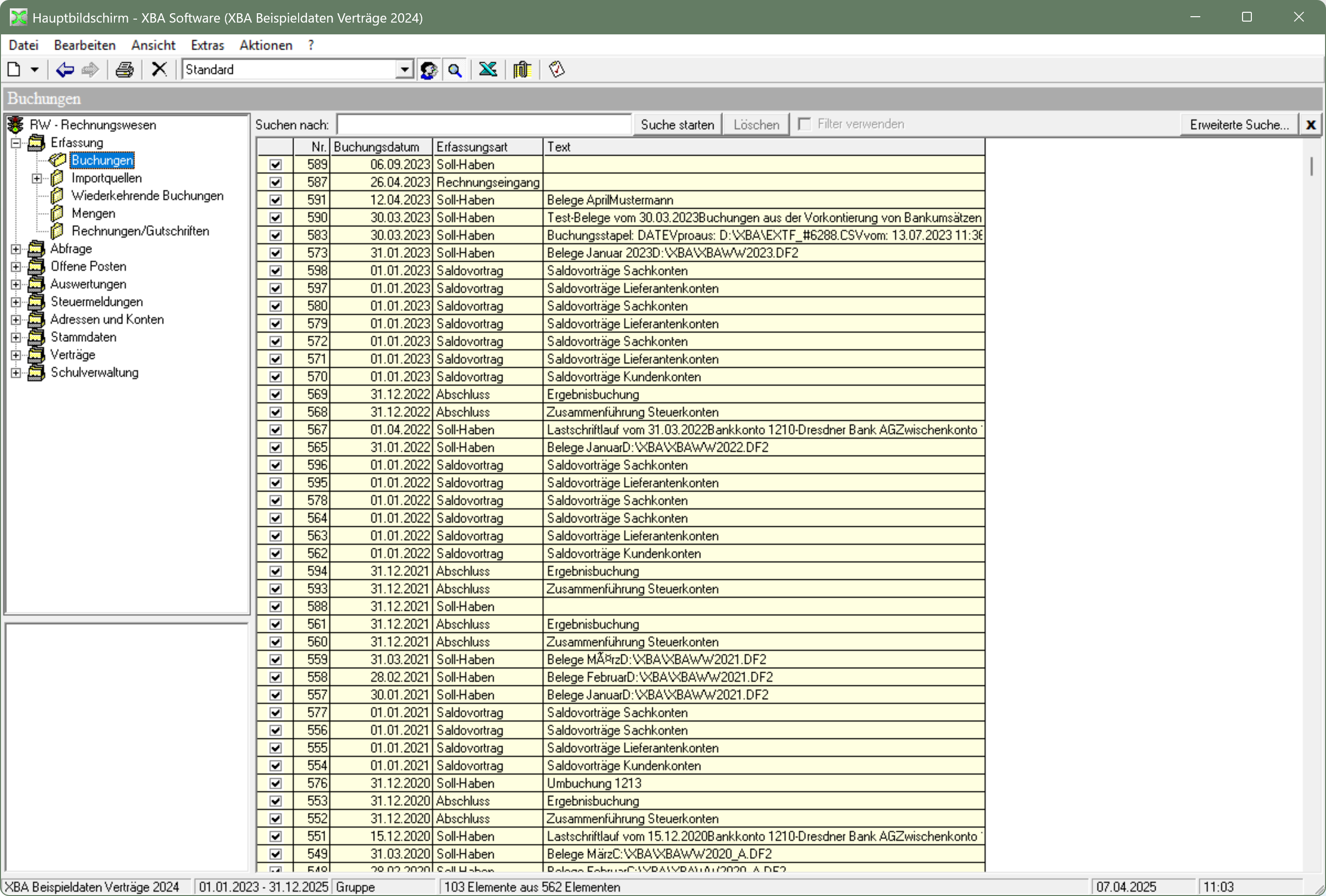Open the Standard view dropdown

coord(405,70)
